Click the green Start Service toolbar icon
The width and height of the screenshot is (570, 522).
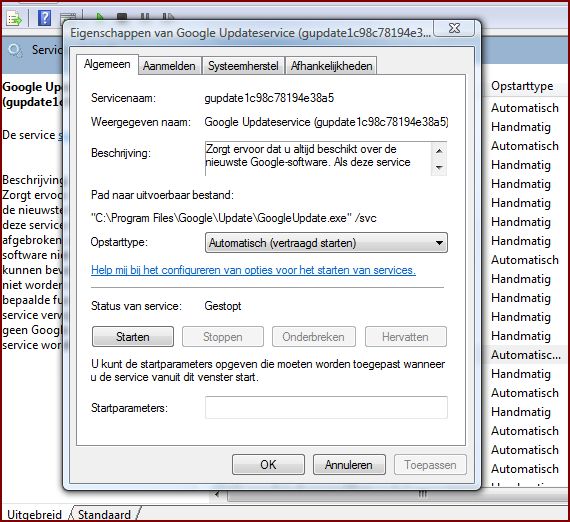tap(100, 17)
